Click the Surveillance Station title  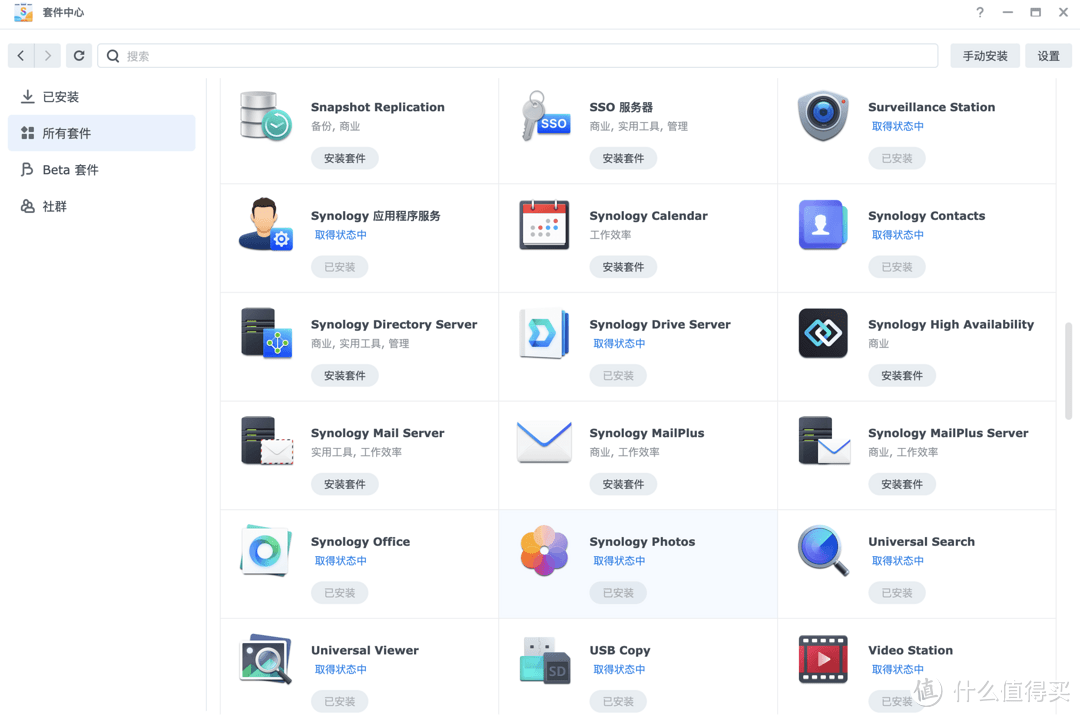(x=931, y=107)
